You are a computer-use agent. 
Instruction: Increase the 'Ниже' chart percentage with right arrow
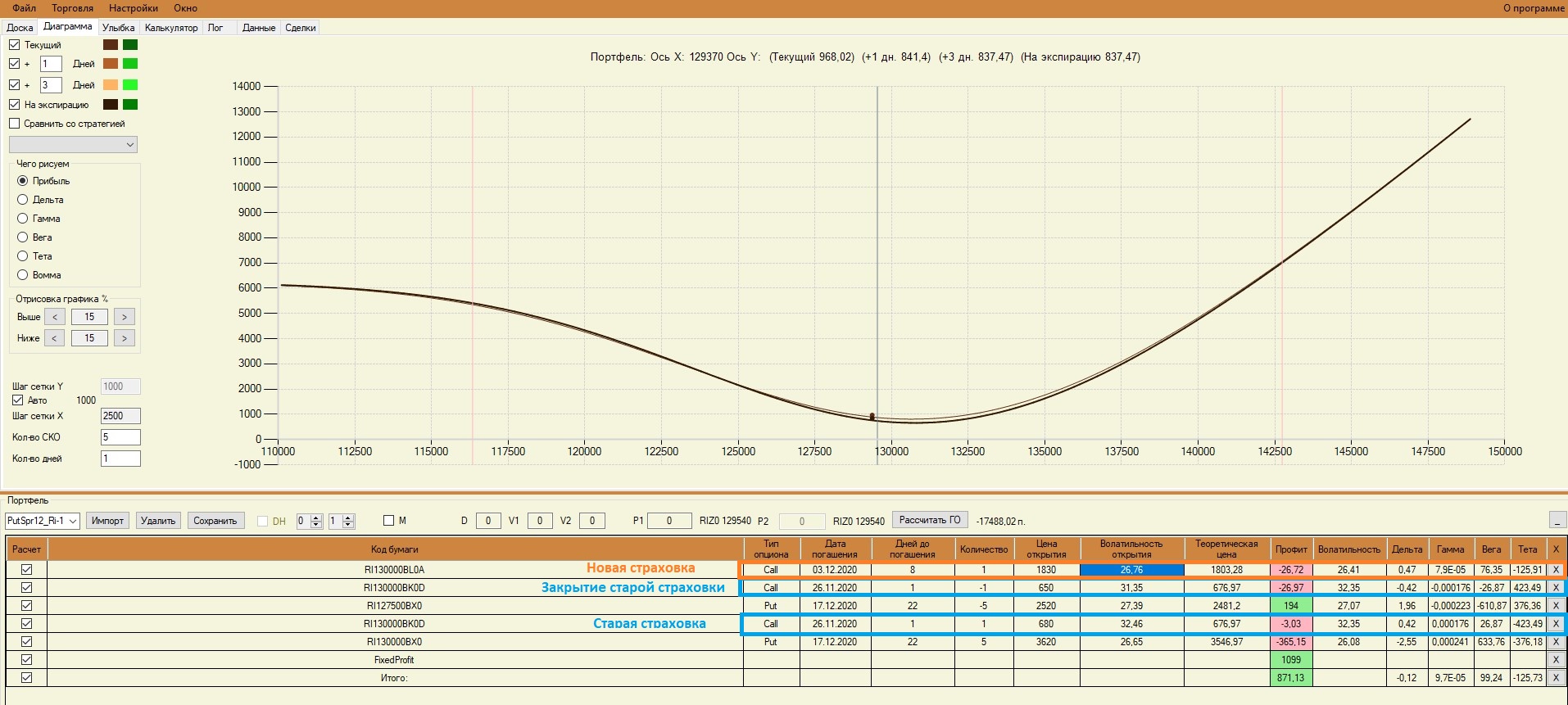coord(125,338)
